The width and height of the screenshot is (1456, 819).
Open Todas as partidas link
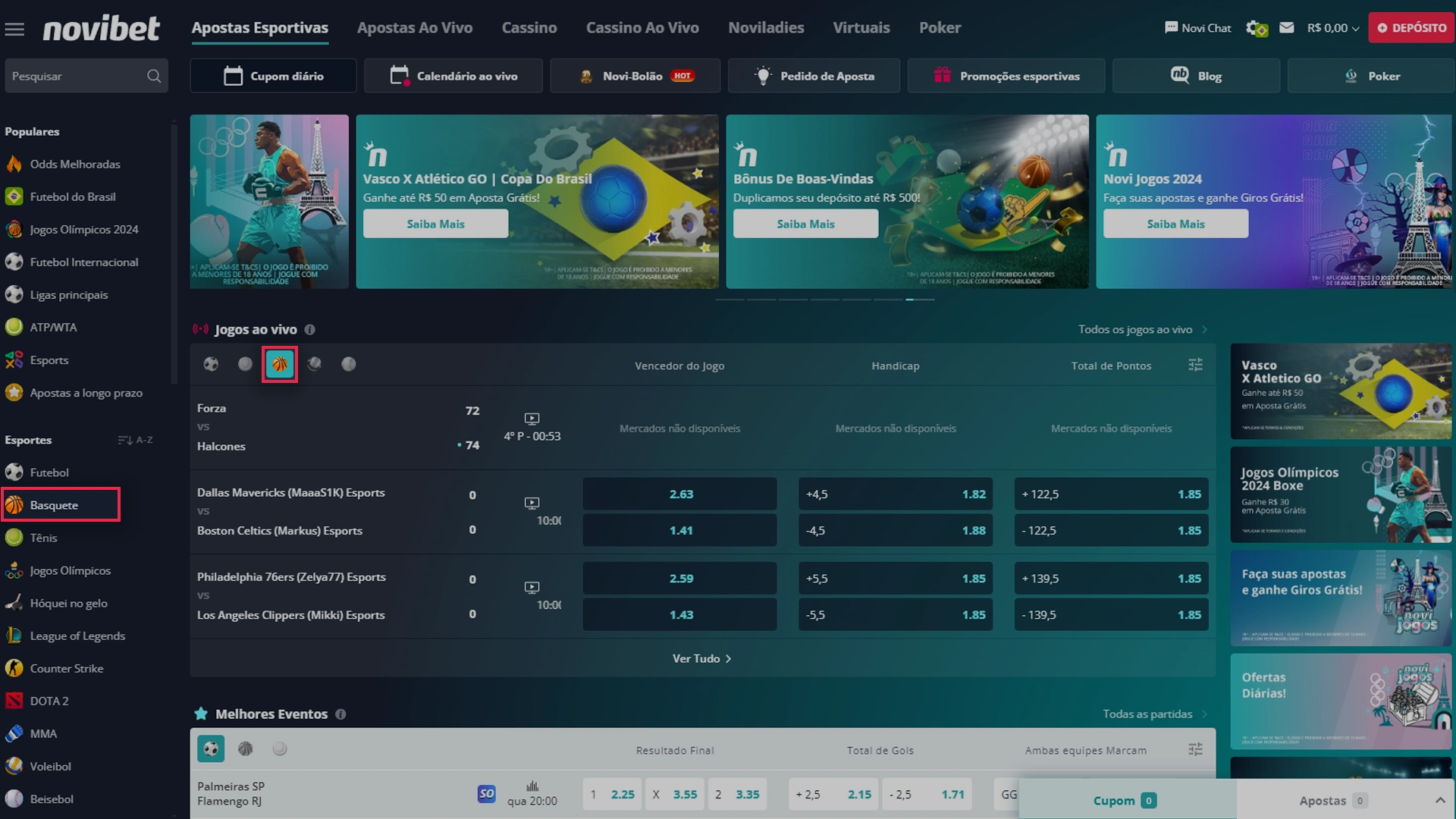pos(1155,714)
